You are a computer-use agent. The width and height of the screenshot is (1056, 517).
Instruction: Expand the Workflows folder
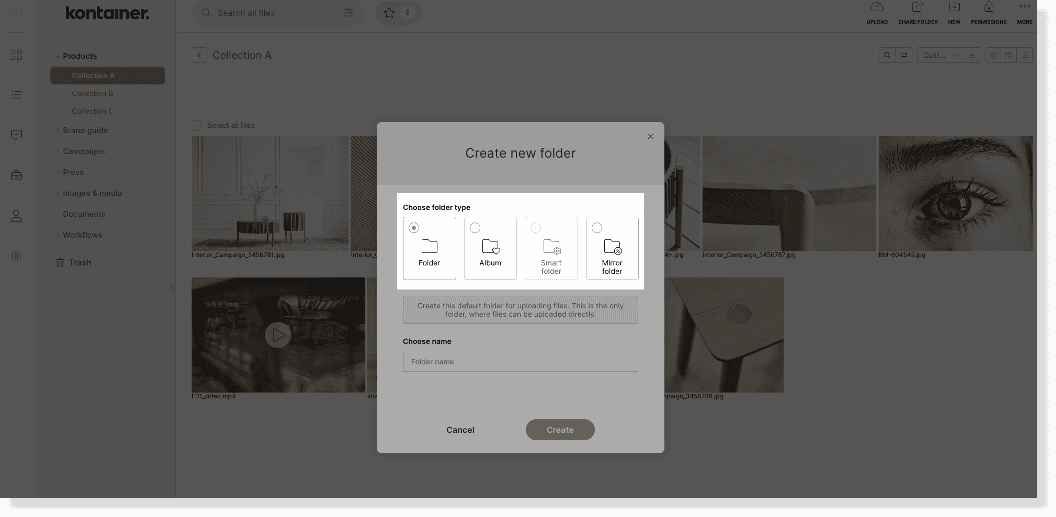[x=57, y=235]
